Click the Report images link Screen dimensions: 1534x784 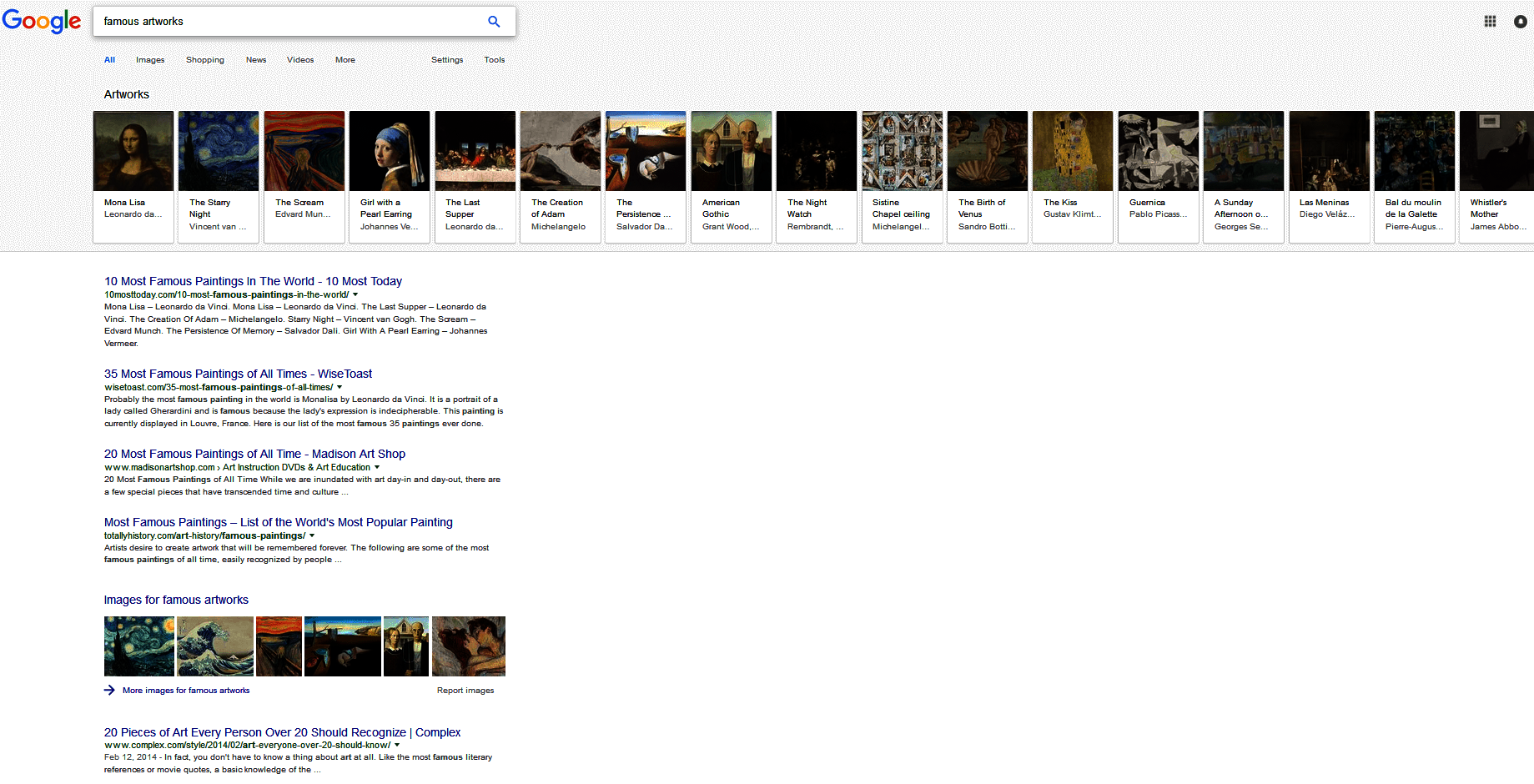point(465,690)
